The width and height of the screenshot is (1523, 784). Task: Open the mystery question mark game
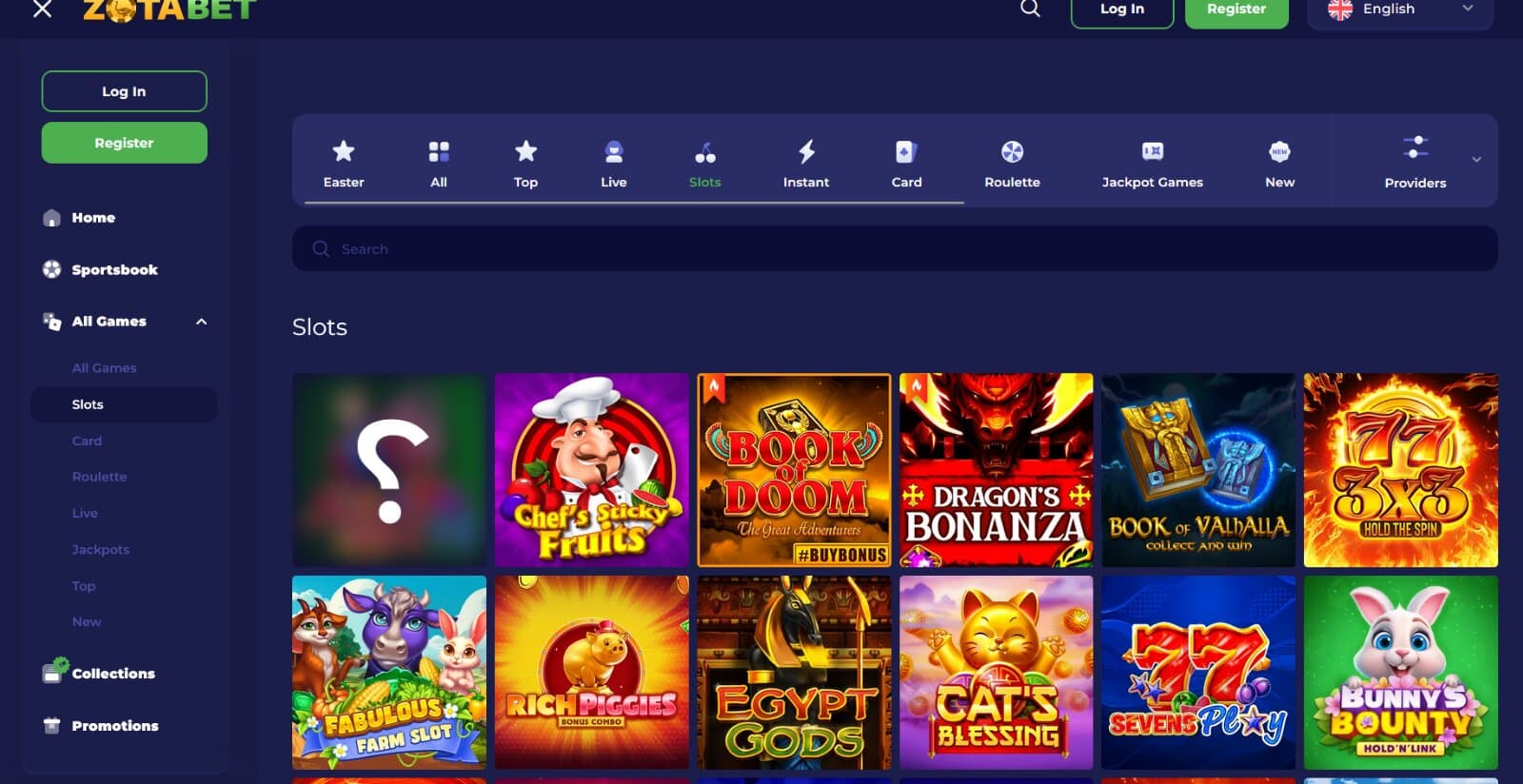point(389,470)
